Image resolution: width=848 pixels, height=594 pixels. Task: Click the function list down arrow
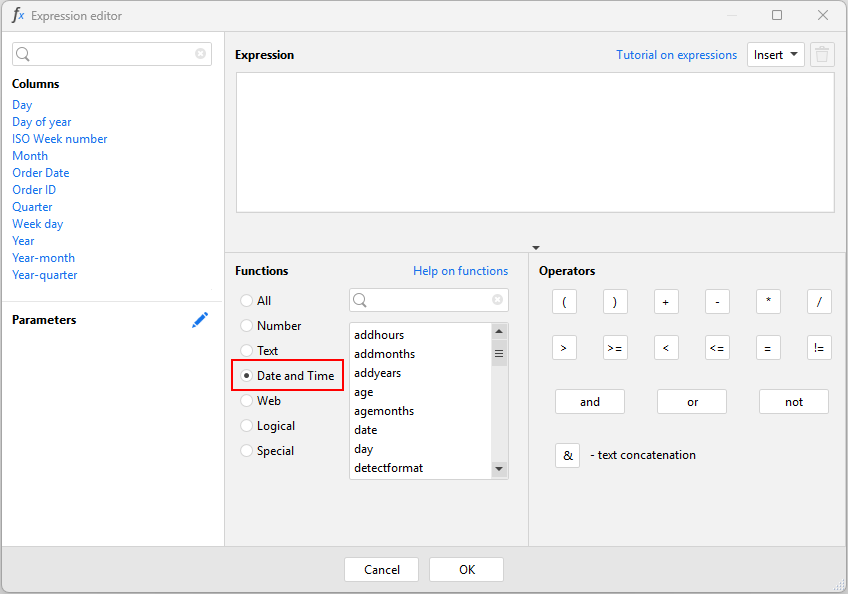point(499,468)
